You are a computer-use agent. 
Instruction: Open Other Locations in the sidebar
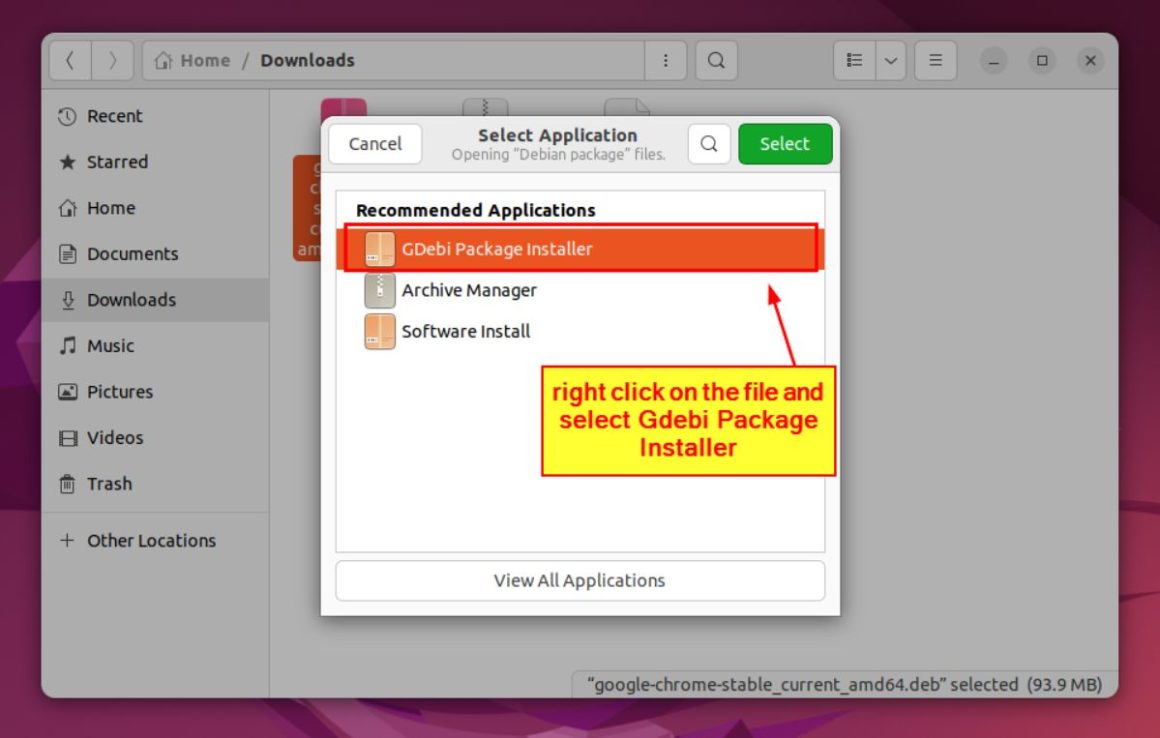pyautogui.click(x=151, y=540)
